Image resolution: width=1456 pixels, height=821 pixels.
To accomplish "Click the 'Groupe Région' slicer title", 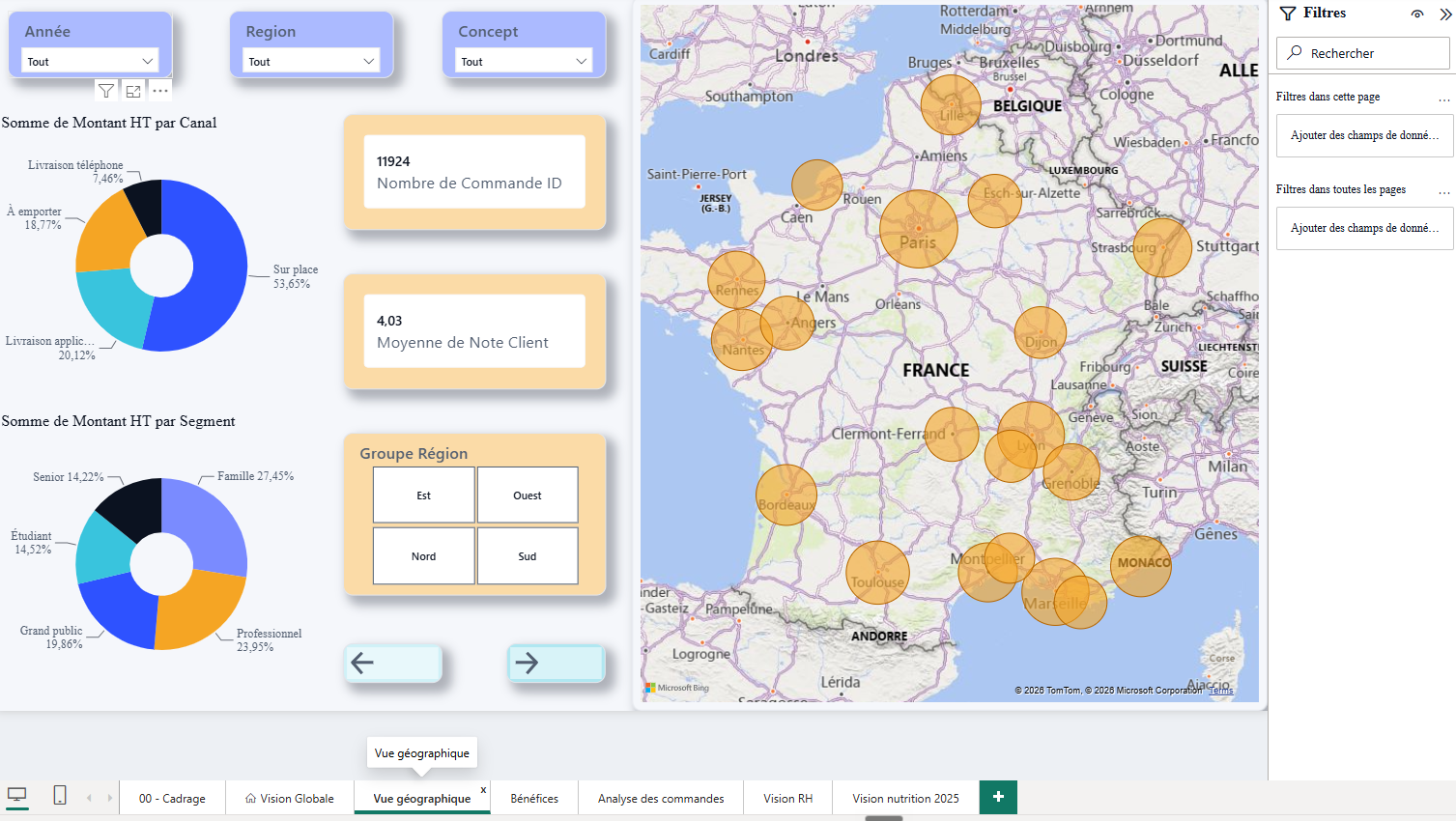I will point(414,453).
